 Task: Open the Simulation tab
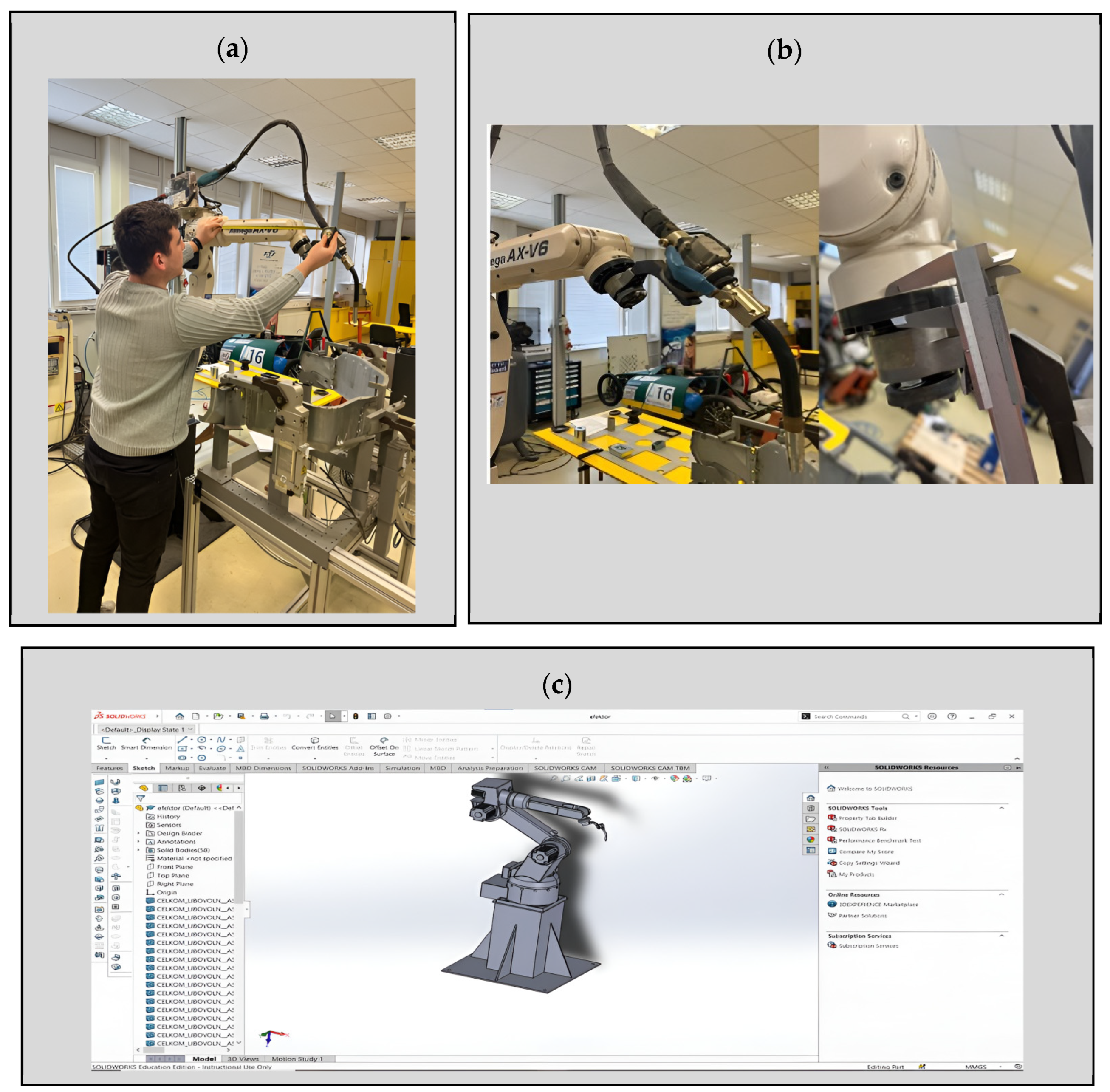(x=402, y=768)
